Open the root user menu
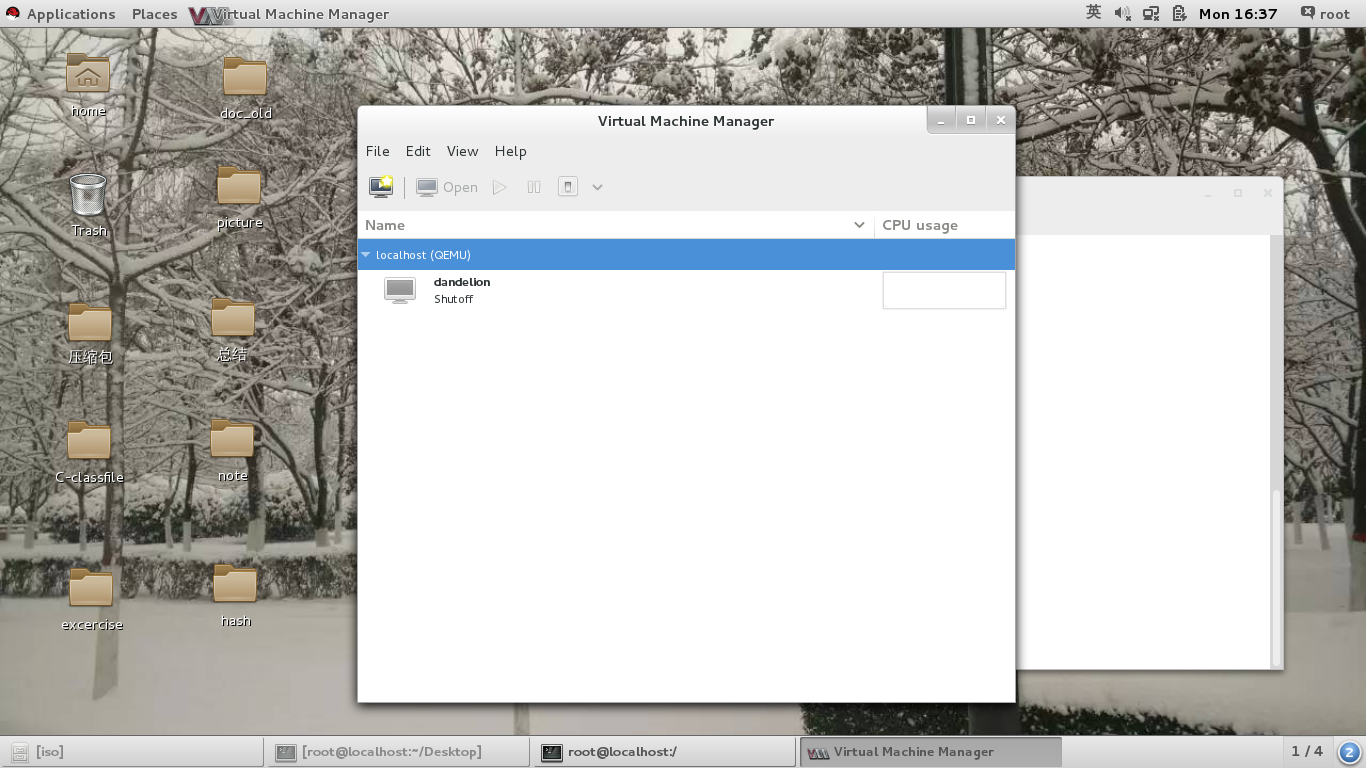1366x768 pixels. point(1325,14)
